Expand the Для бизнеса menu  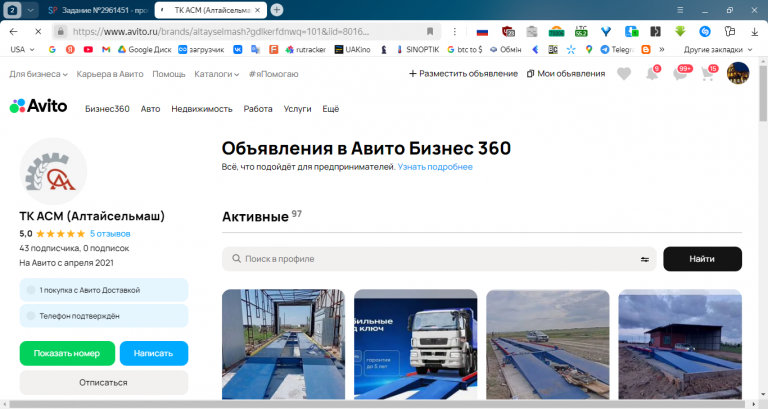coord(38,74)
